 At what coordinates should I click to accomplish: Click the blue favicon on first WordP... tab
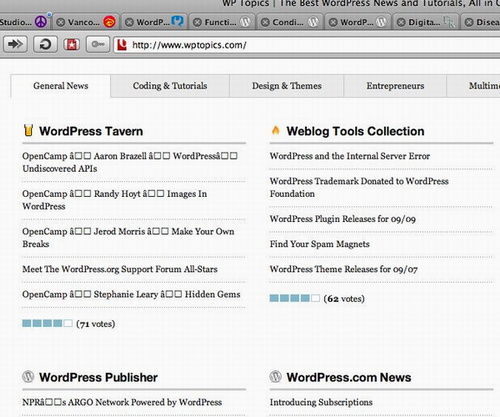pos(177,21)
